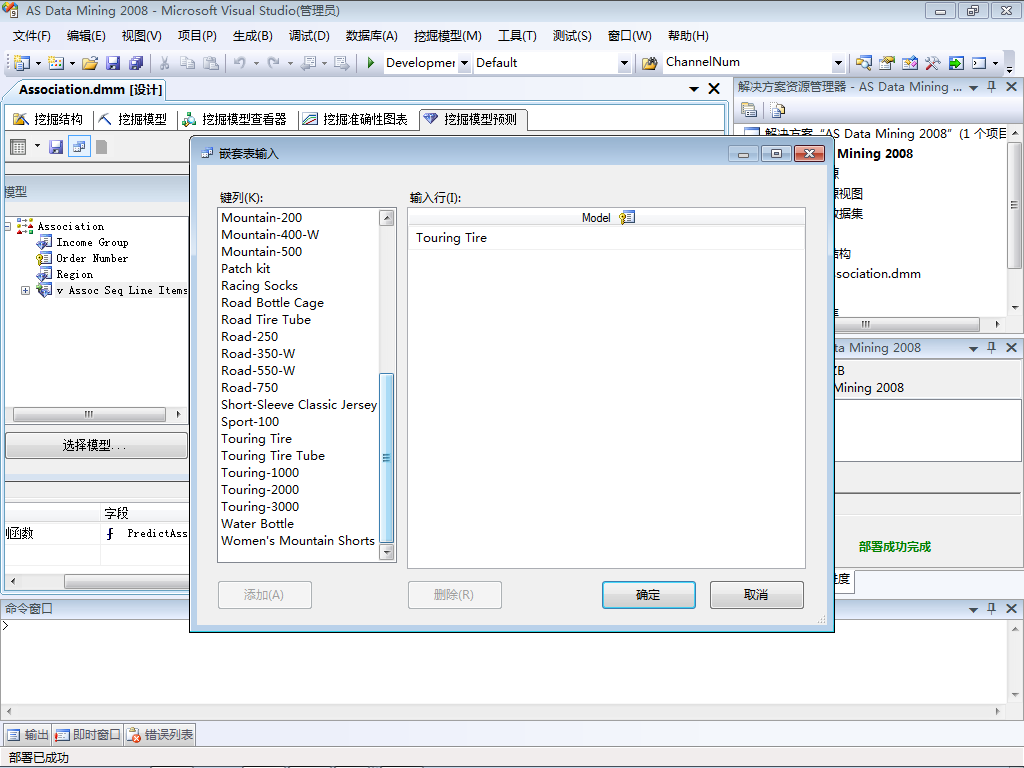Screen dimensions: 1024x768
Task: Click Show All Files icon in Solution Explorer
Action: click(x=777, y=110)
